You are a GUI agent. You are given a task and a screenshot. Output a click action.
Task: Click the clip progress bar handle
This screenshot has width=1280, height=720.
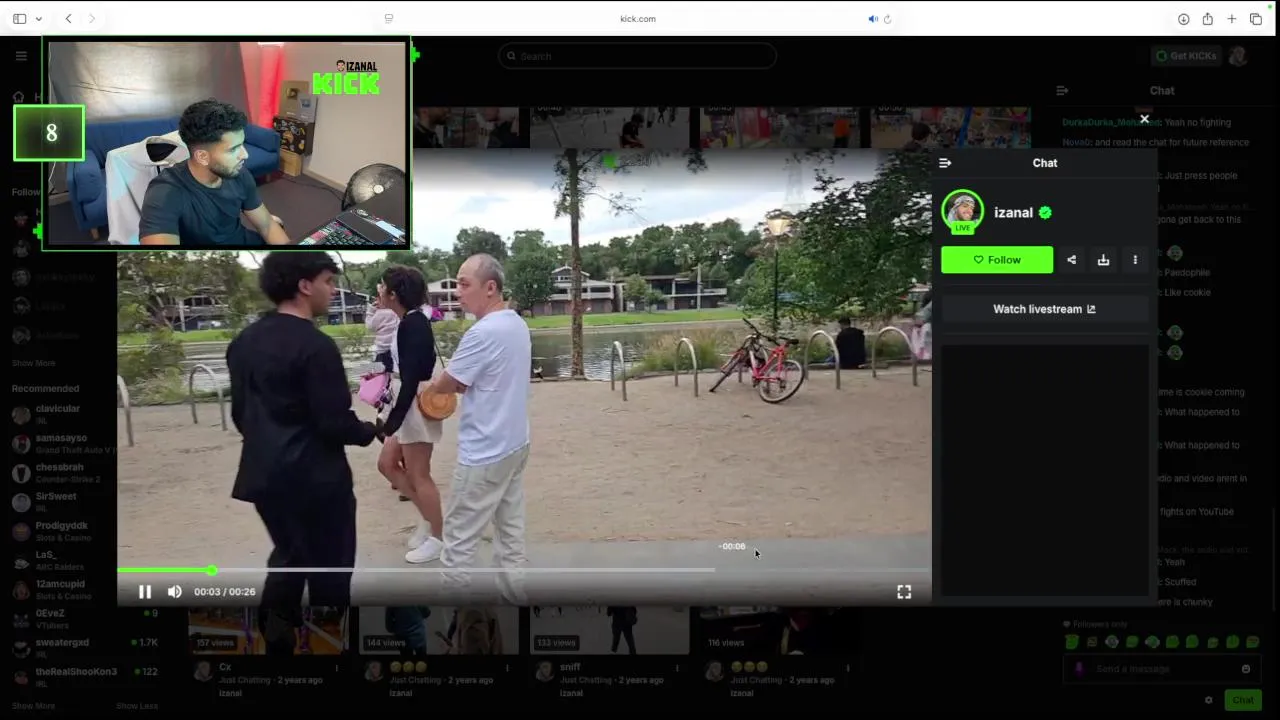coord(211,570)
